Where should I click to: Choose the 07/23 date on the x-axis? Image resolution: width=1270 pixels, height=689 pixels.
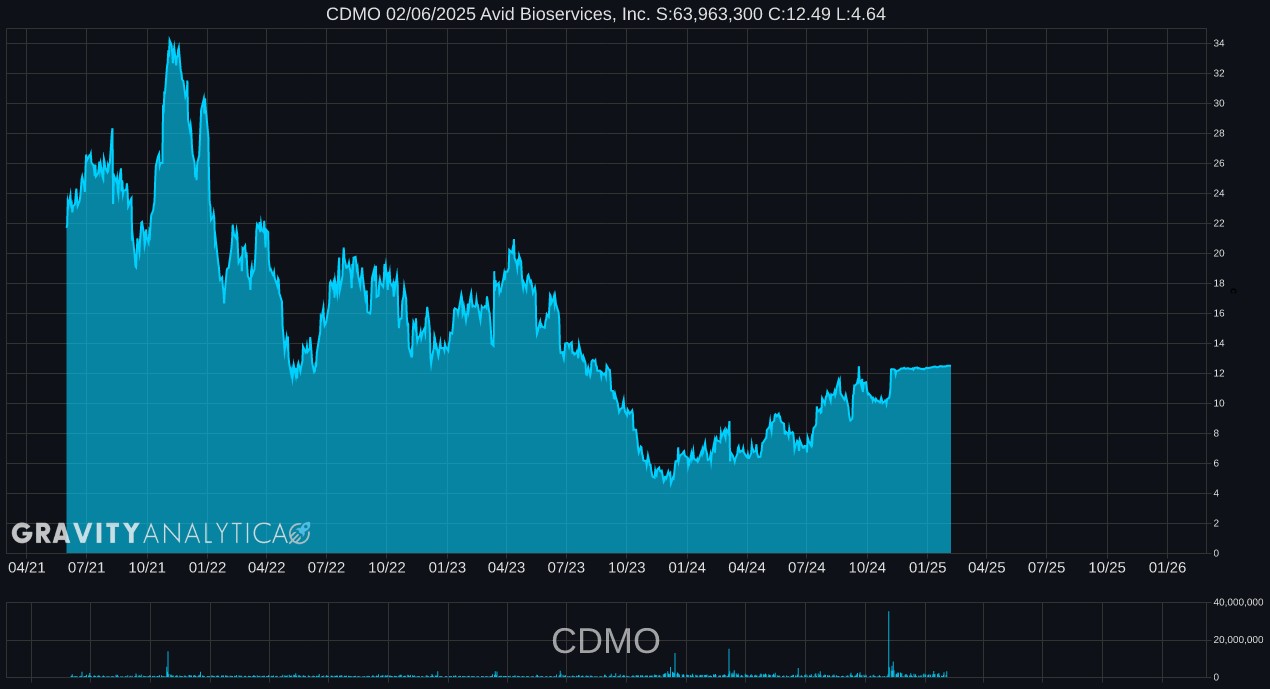tap(566, 567)
